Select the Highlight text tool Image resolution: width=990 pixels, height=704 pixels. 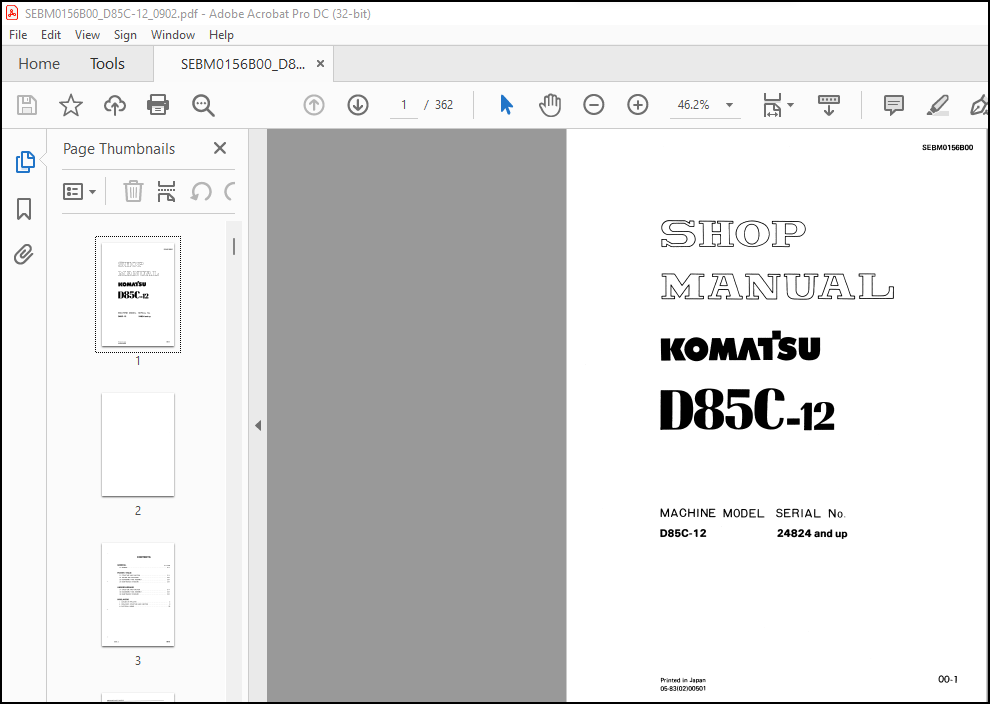(x=938, y=105)
